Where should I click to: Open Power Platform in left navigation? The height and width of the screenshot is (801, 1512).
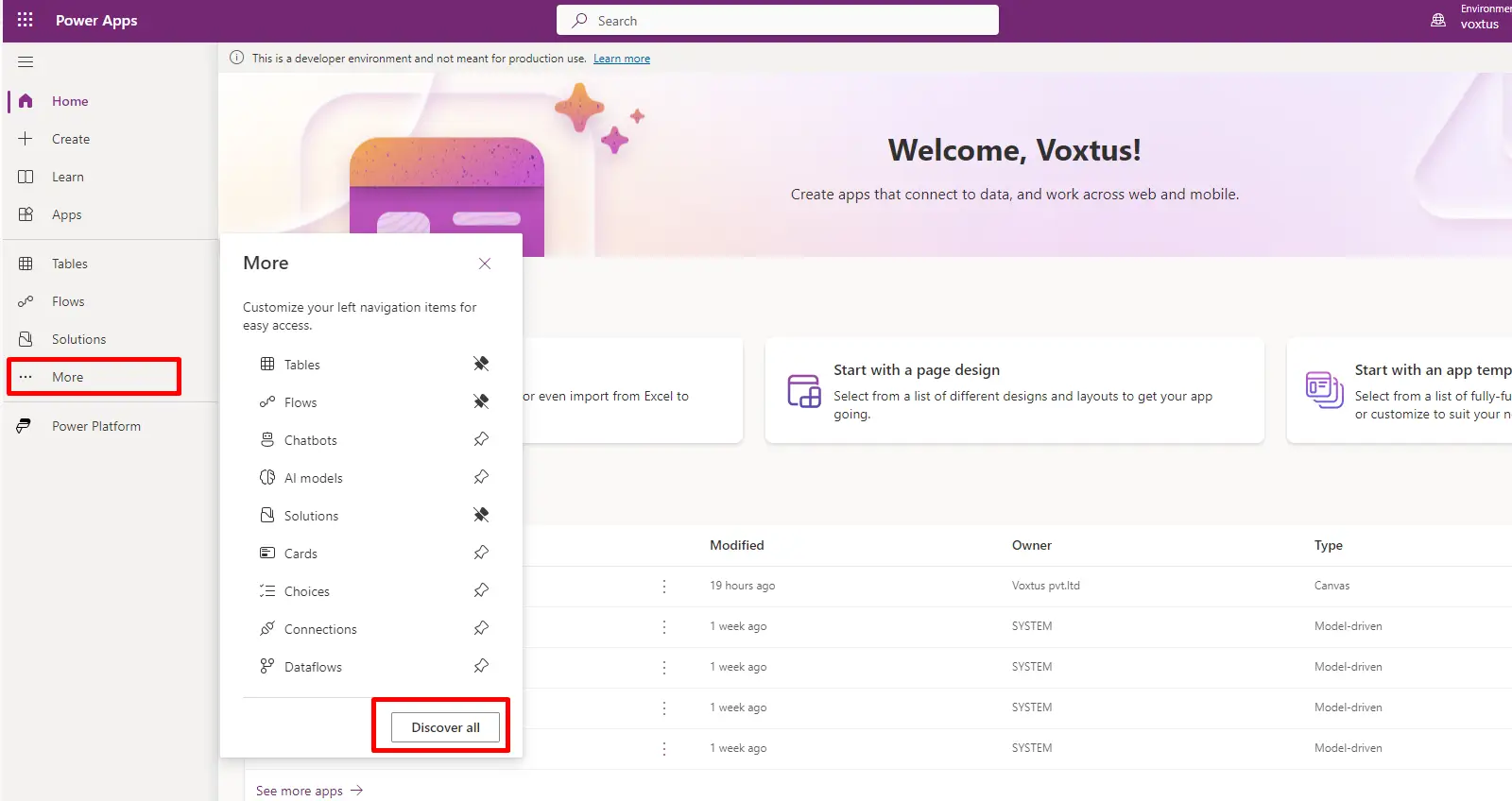point(95,426)
